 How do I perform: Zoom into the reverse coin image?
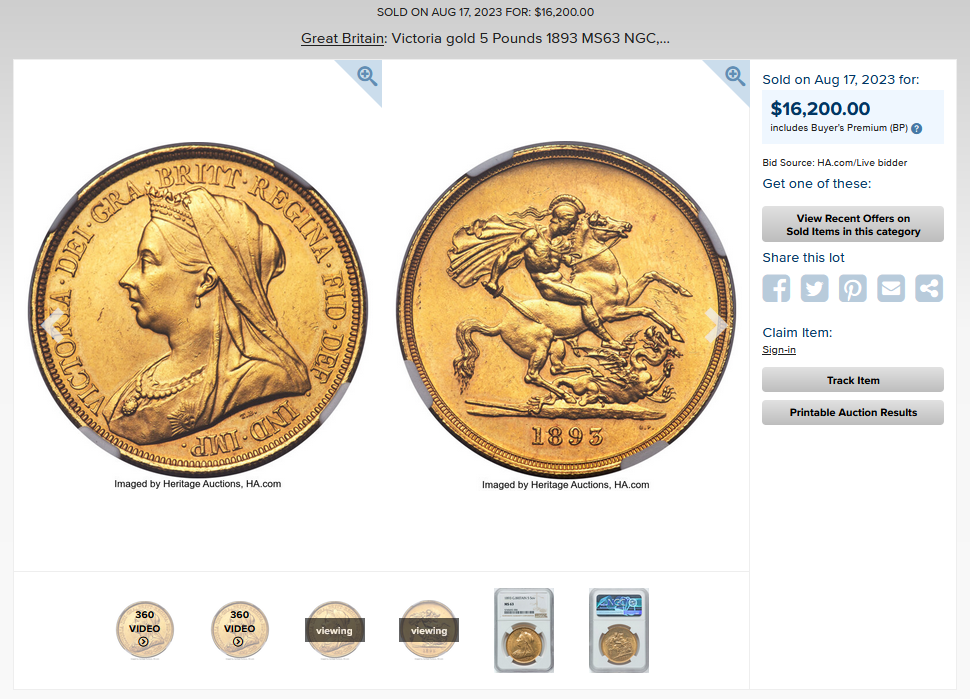[x=735, y=76]
